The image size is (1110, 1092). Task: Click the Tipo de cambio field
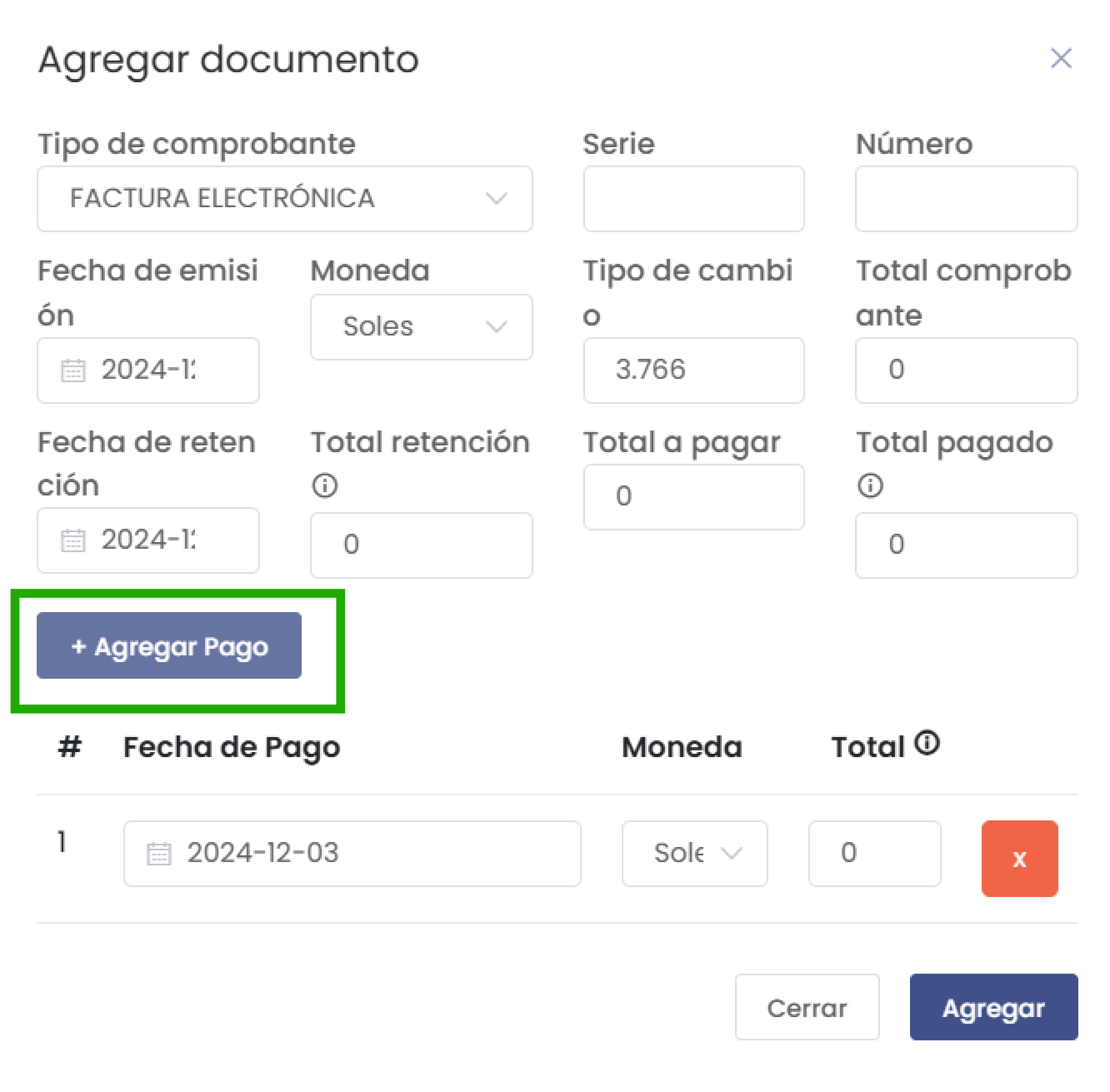(693, 370)
